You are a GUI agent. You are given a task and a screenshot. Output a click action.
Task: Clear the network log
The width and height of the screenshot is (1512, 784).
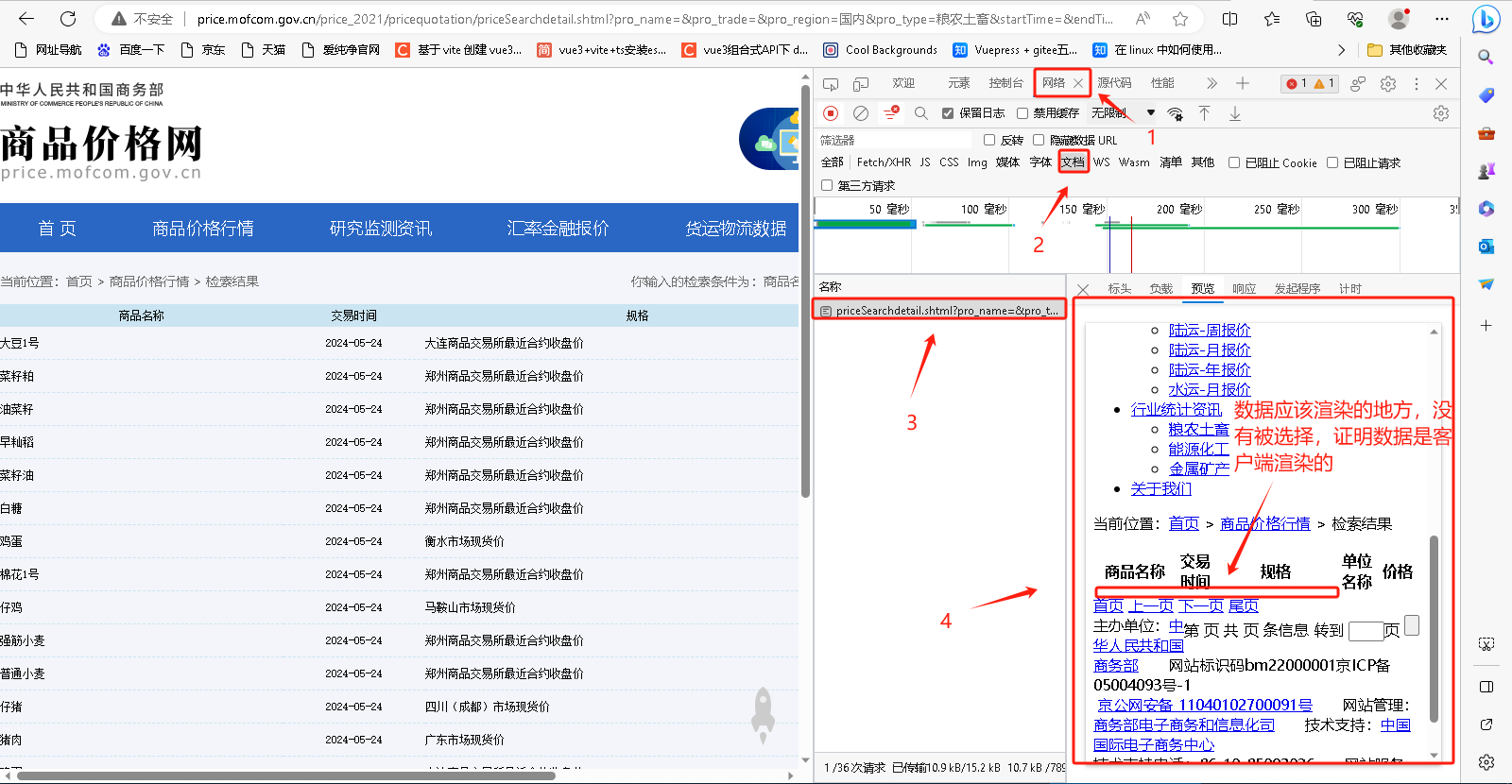[861, 113]
